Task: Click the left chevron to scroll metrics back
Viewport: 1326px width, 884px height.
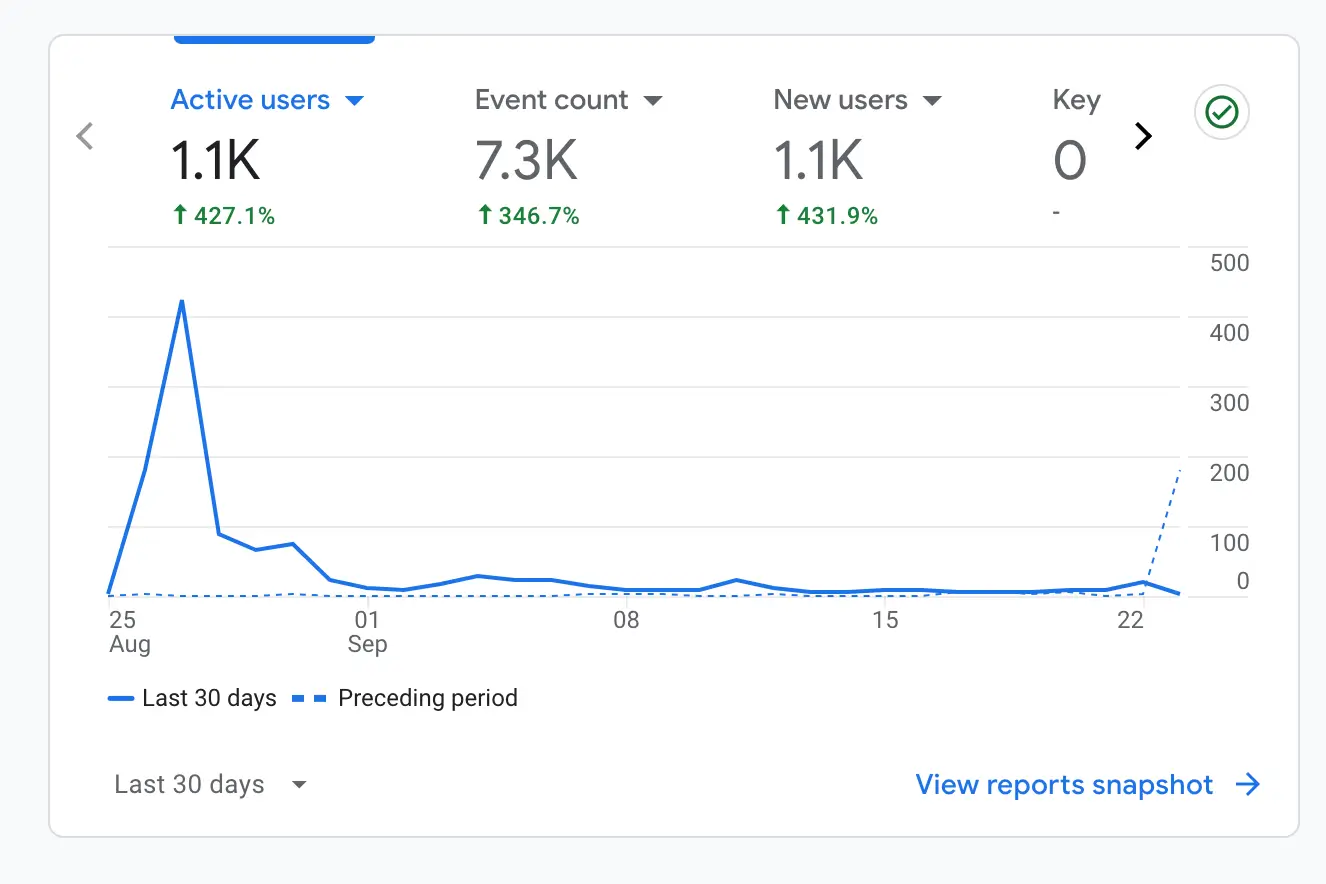Action: tap(85, 136)
